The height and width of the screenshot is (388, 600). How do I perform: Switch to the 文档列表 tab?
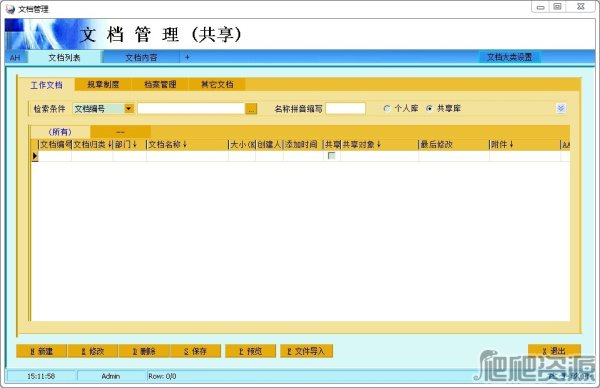[x=64, y=58]
